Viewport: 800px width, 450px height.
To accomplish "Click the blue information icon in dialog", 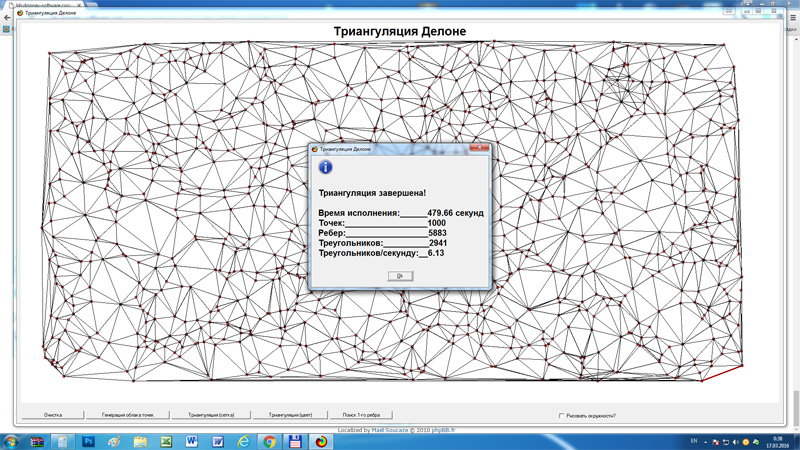I will (x=324, y=167).
